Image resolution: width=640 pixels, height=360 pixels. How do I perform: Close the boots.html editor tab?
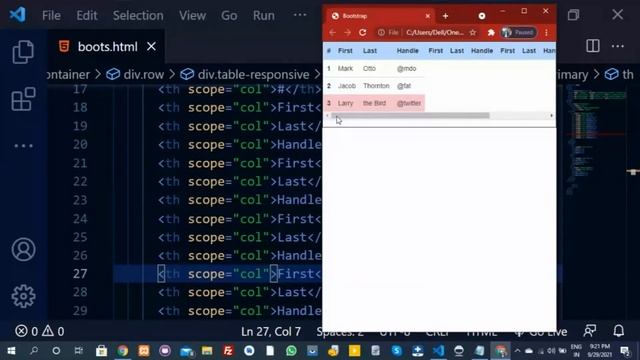[151, 47]
